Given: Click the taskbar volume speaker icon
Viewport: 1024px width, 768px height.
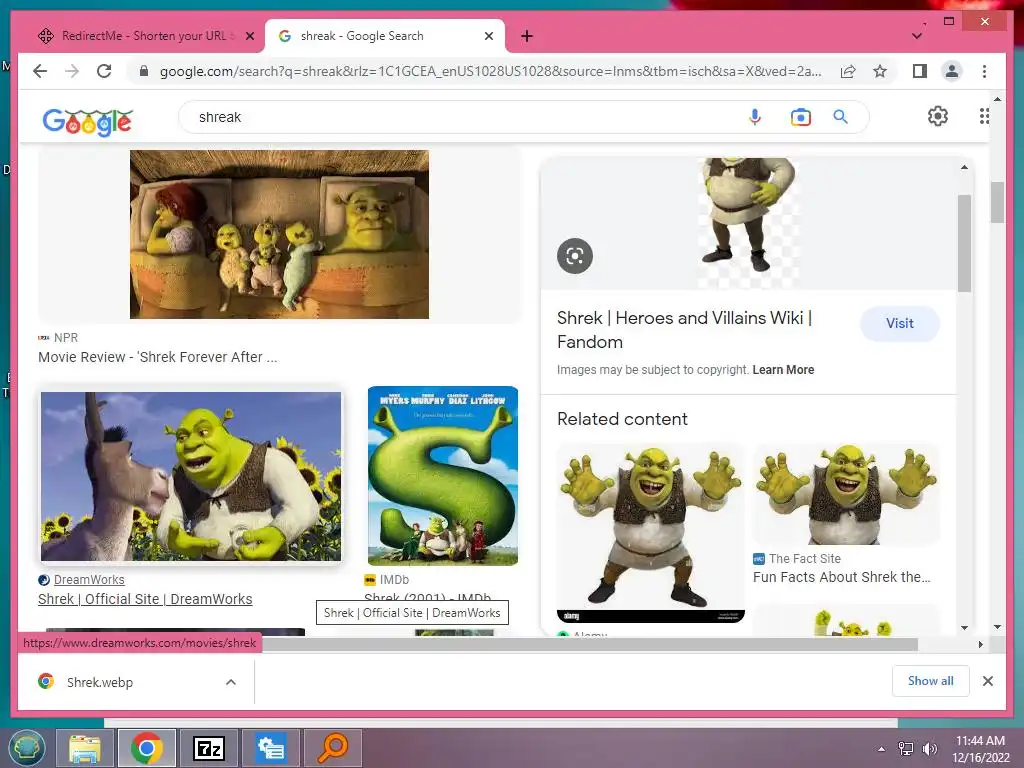Looking at the screenshot, I should tap(929, 749).
